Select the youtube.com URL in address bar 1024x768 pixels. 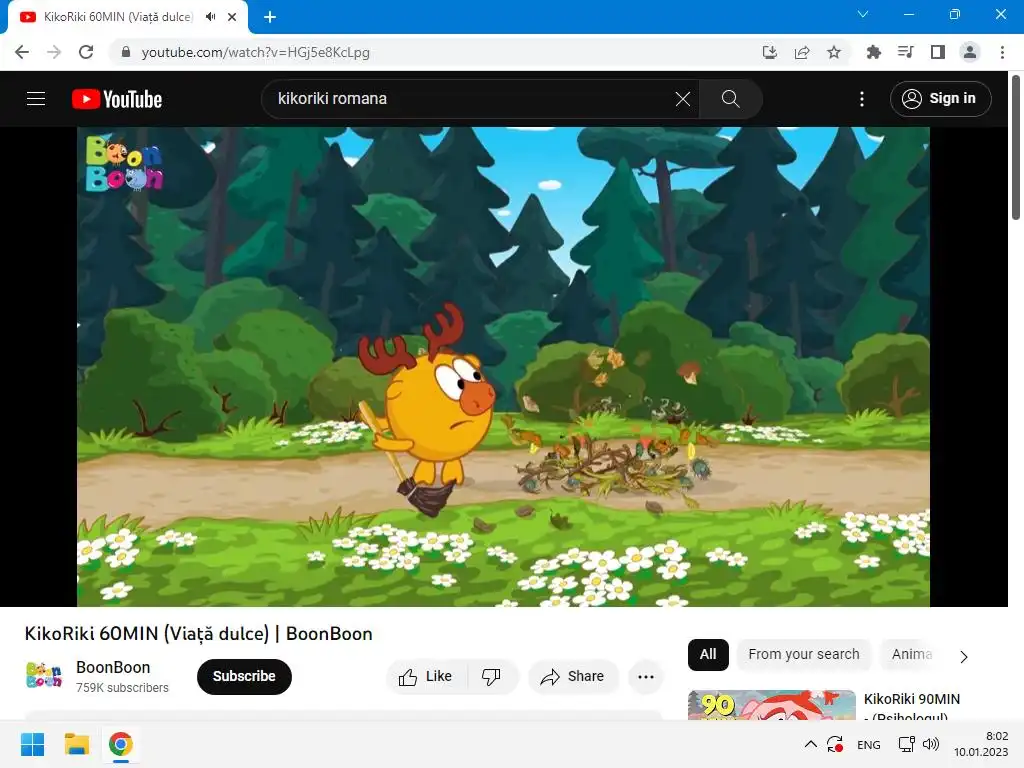[x=255, y=52]
